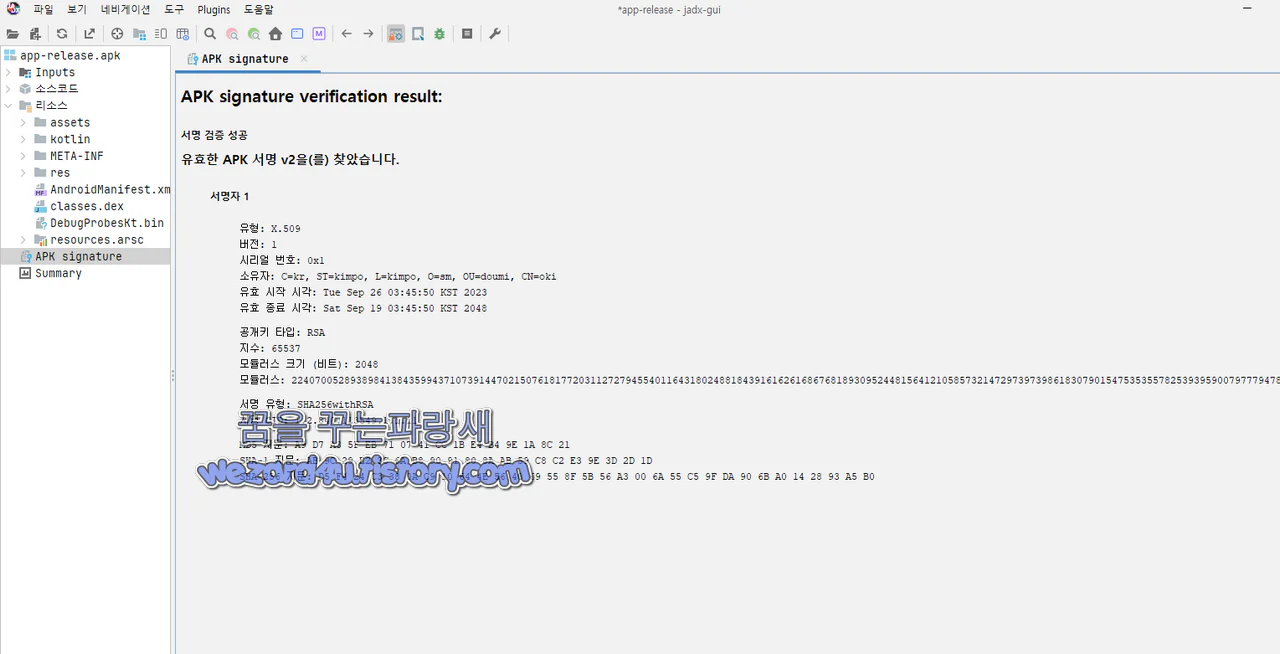Open the Plugins menu
Image resolution: width=1280 pixels, height=654 pixels.
pos(214,9)
